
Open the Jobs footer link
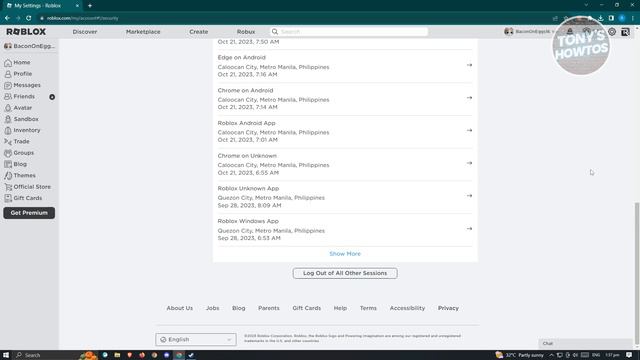212,308
